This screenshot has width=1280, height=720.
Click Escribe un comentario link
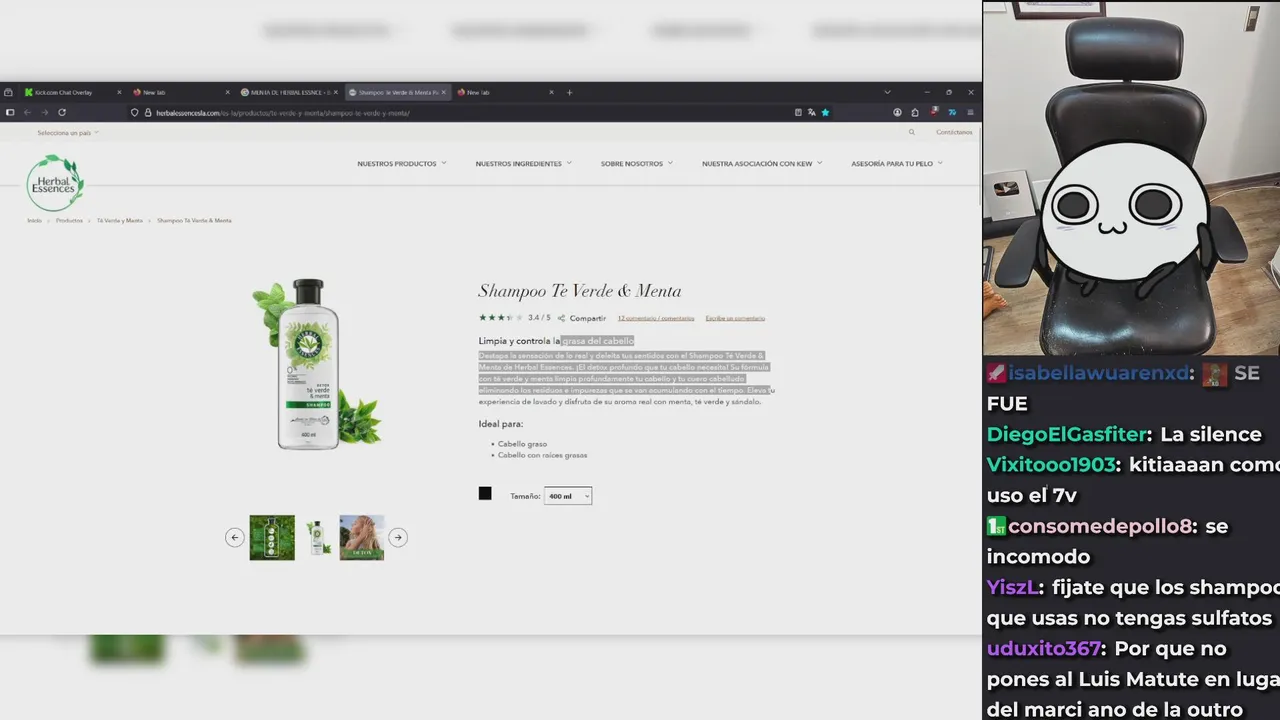click(x=735, y=318)
